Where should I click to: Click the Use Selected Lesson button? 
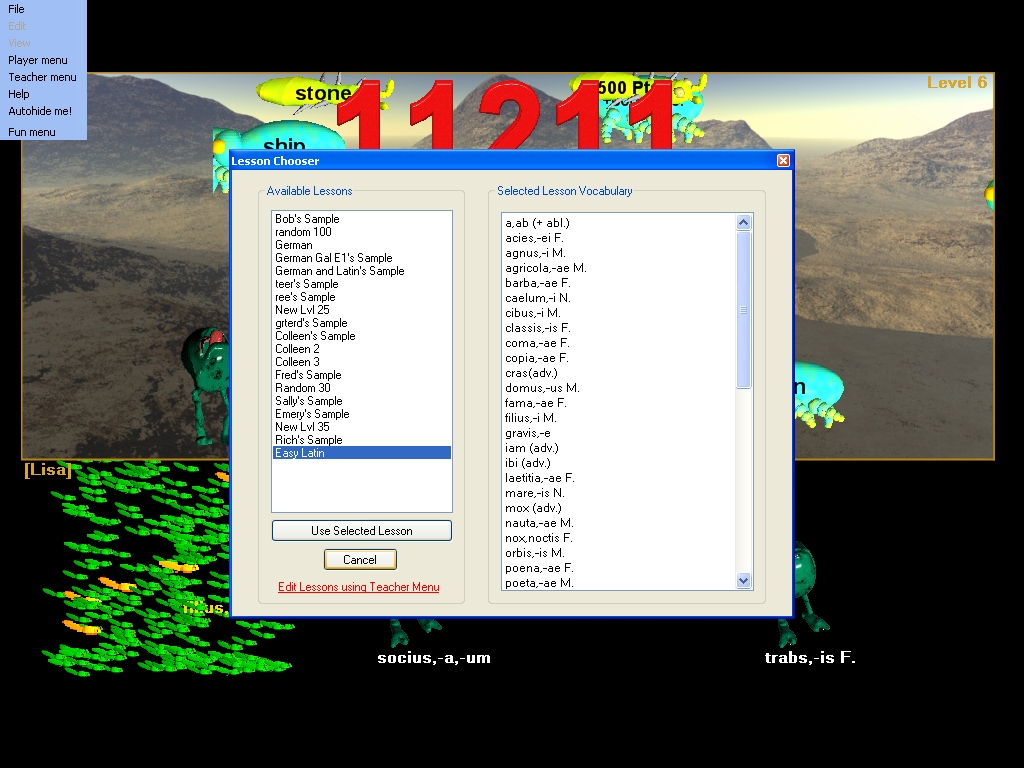(361, 531)
